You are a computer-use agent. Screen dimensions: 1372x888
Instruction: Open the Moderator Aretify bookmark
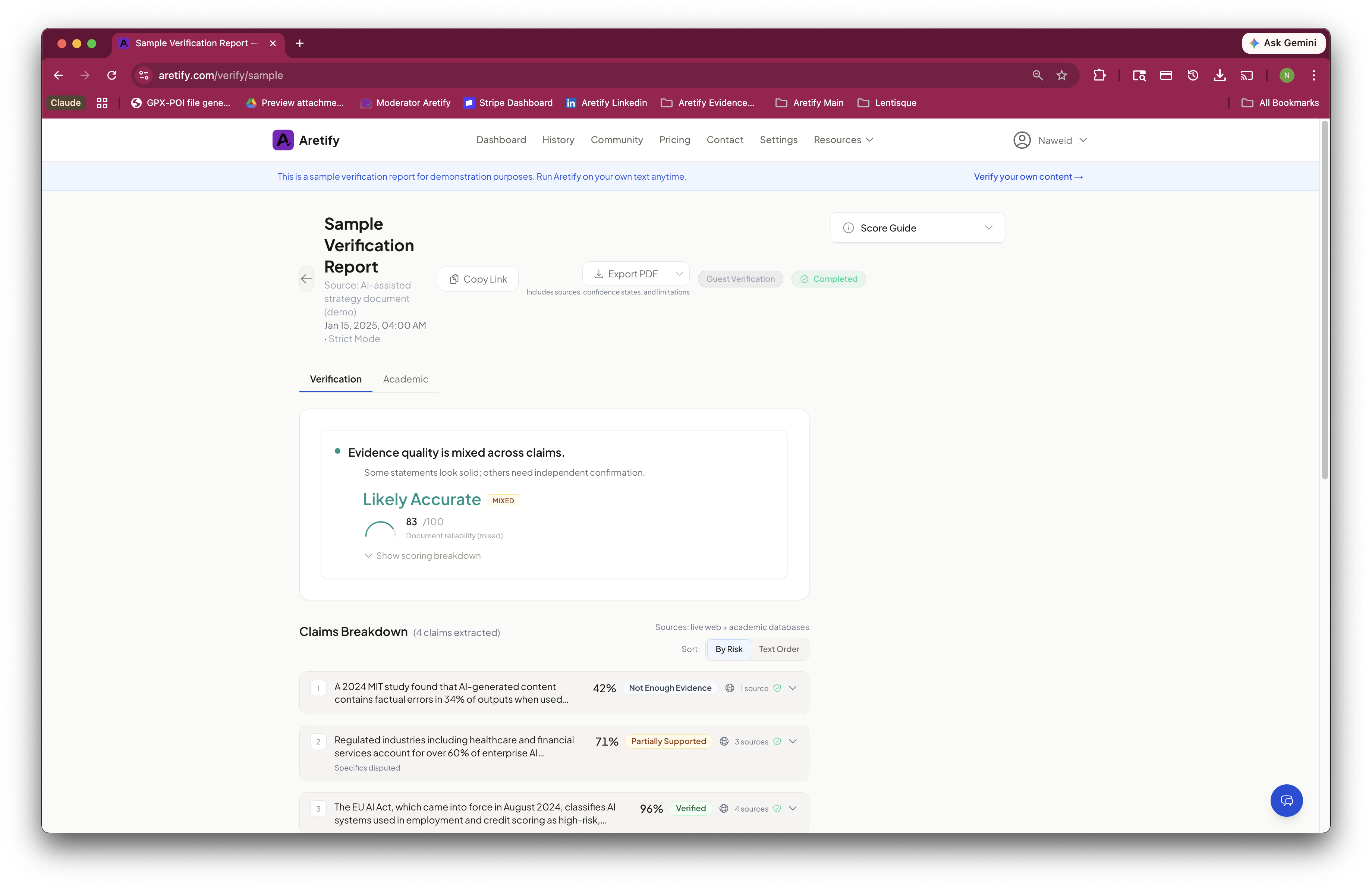coord(405,103)
